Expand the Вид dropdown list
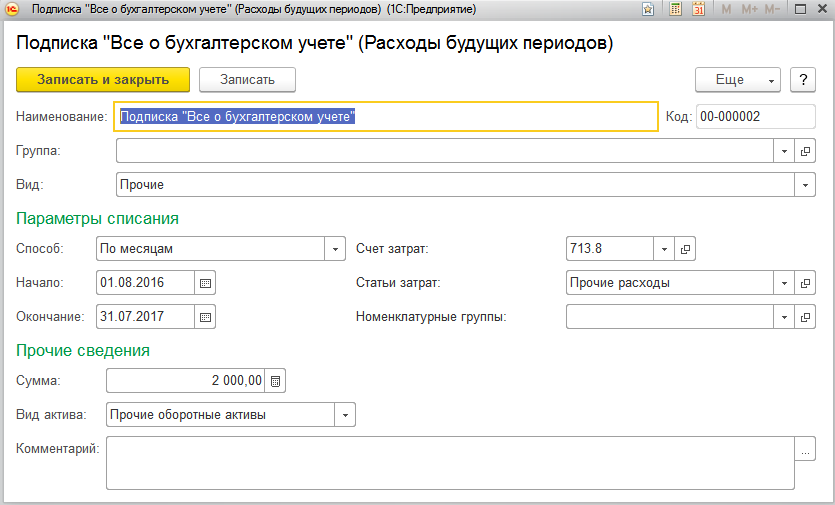Image resolution: width=835 pixels, height=505 pixels. point(806,185)
